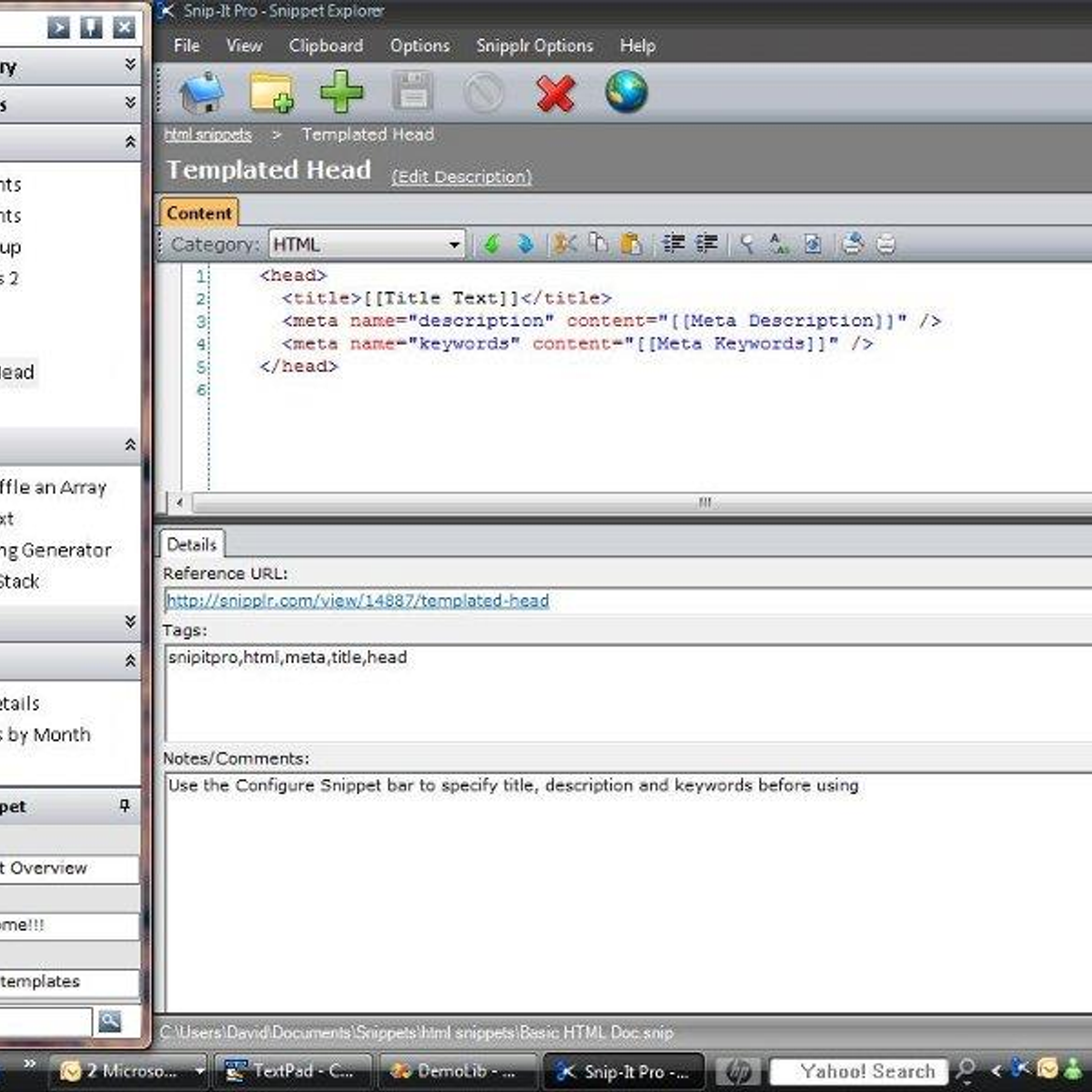Close the side panel with its X button
The height and width of the screenshot is (1092, 1092).
125,27
